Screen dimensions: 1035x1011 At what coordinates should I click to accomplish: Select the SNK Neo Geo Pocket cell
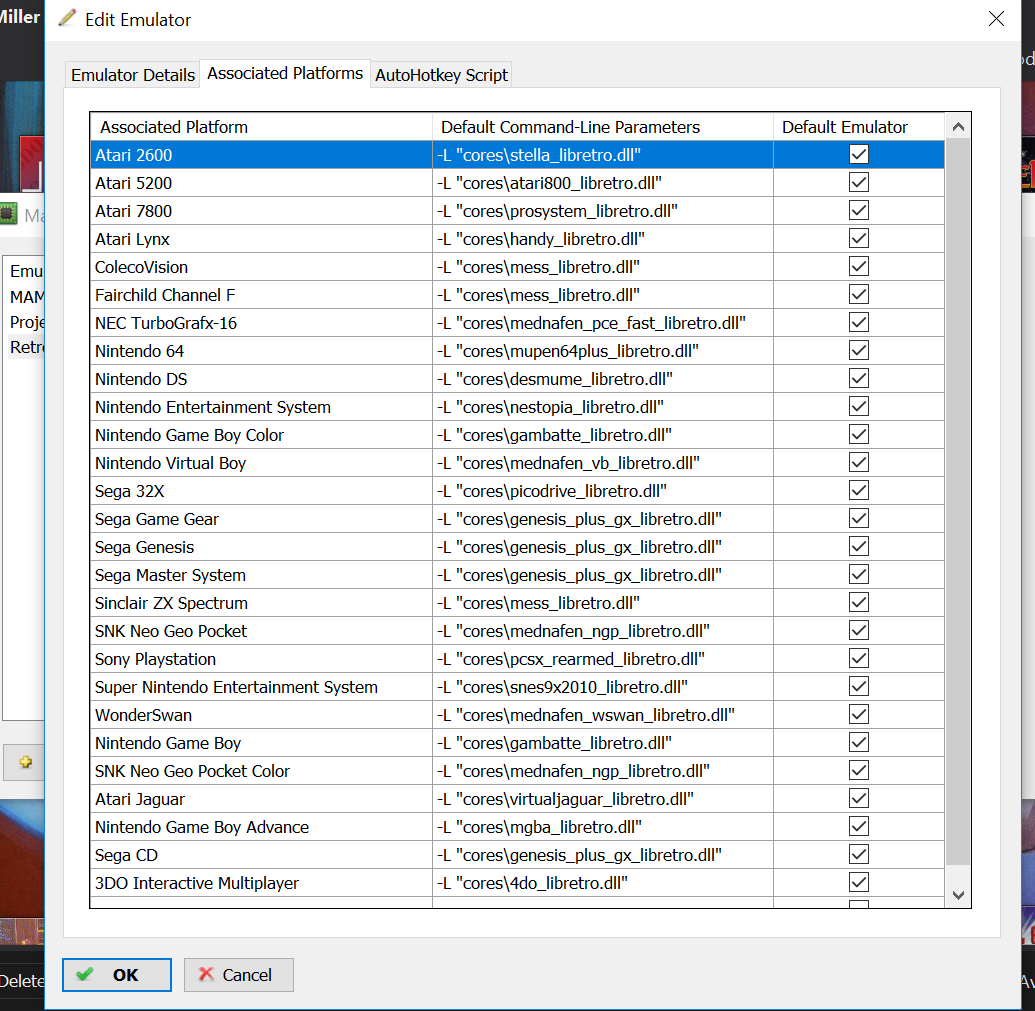point(261,631)
